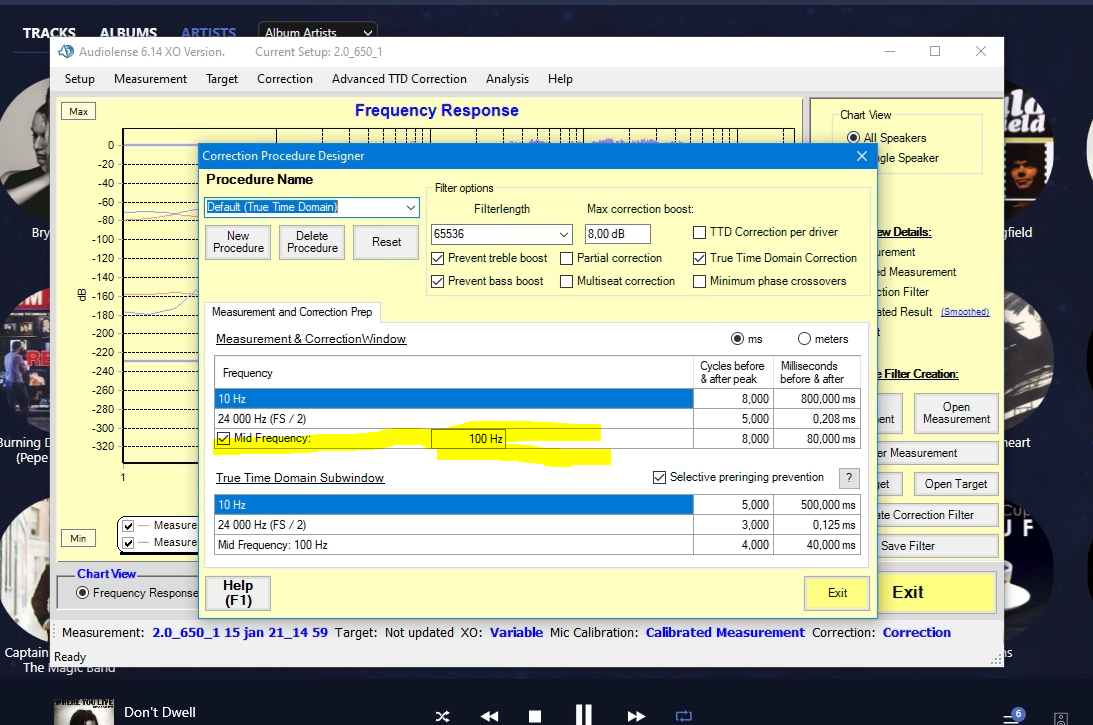This screenshot has width=1093, height=725.
Task: Enable the Partial correction checkbox
Action: pos(567,258)
